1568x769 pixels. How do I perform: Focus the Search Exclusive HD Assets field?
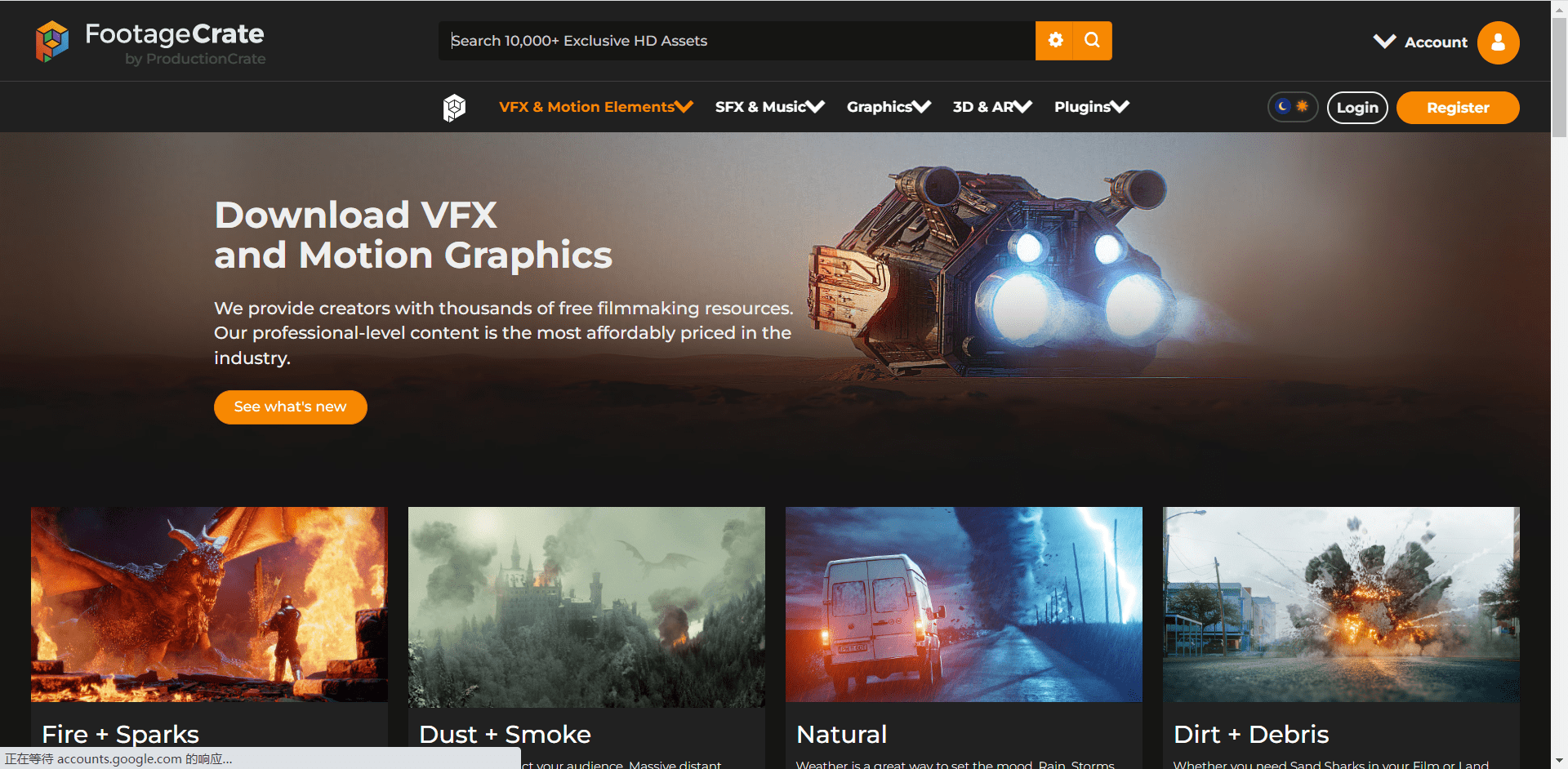pyautogui.click(x=737, y=41)
